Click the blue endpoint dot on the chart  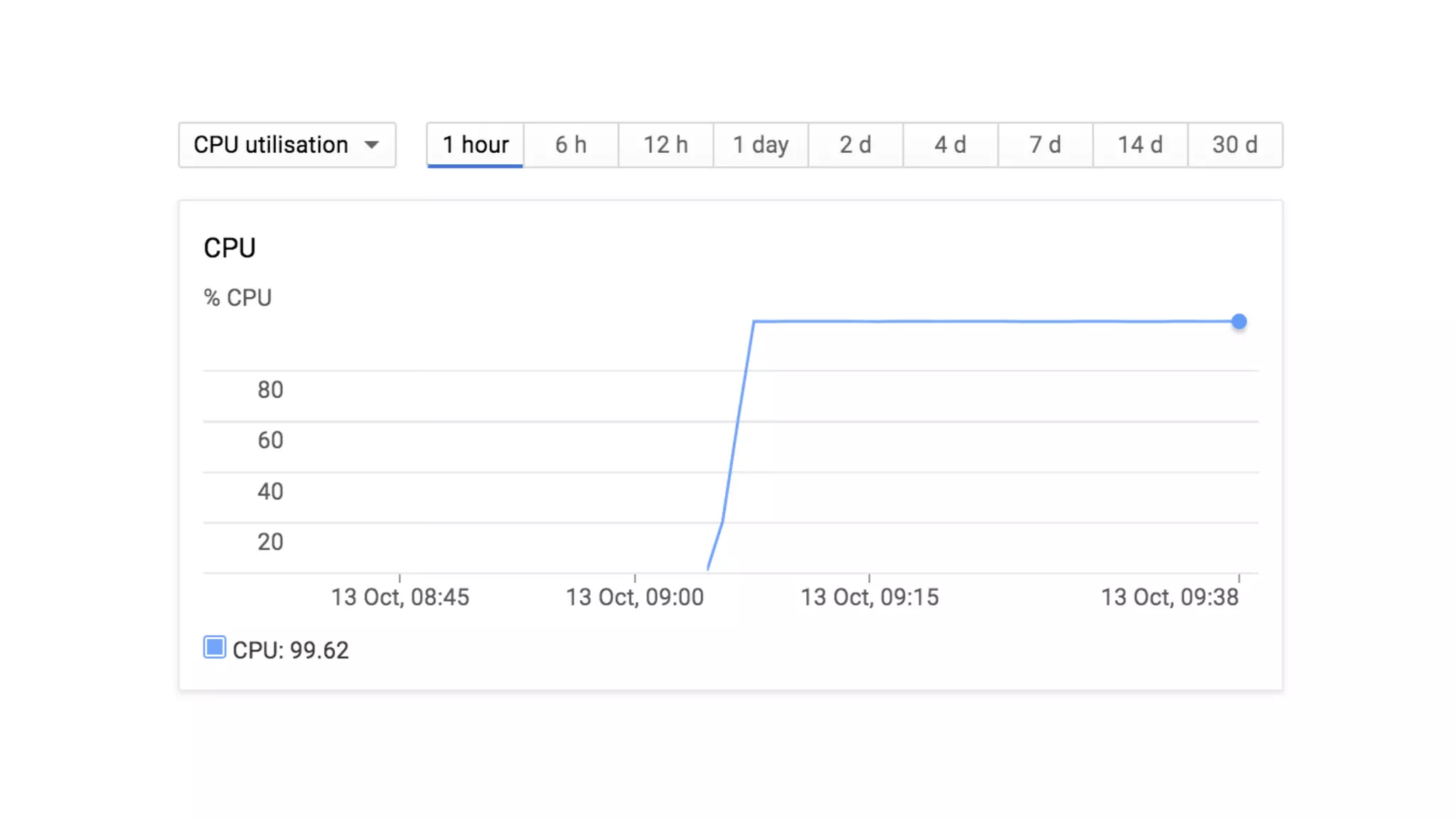(1239, 321)
